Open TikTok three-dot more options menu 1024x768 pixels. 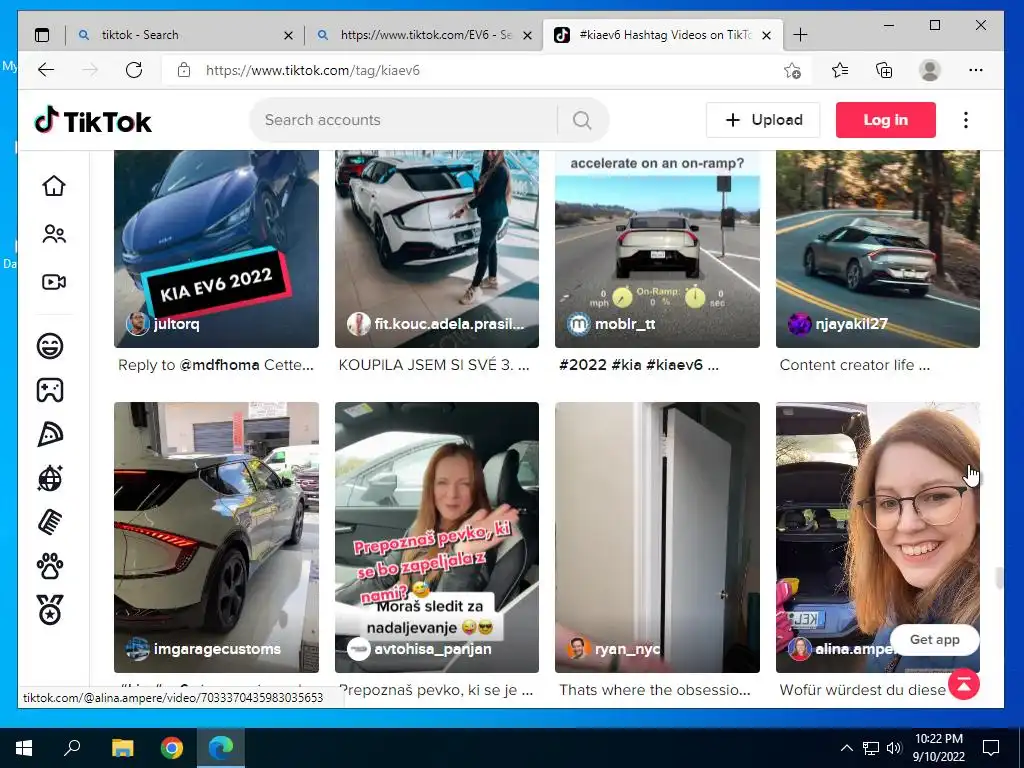click(966, 120)
